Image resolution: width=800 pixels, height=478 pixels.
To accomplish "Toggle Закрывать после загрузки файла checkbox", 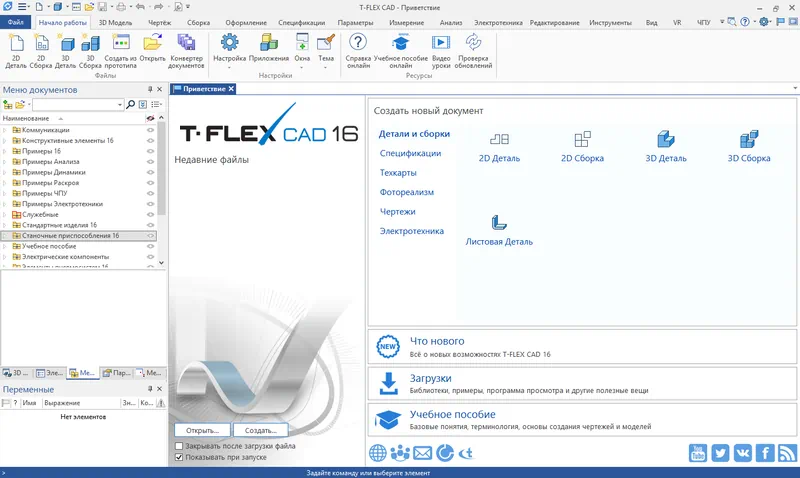I will point(179,446).
